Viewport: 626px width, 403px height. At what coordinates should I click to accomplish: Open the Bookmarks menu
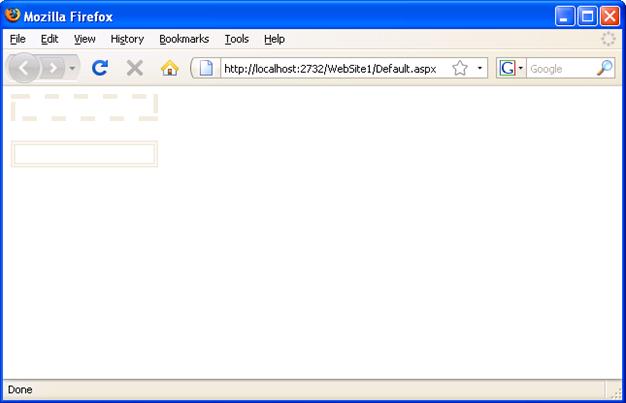pyautogui.click(x=184, y=39)
